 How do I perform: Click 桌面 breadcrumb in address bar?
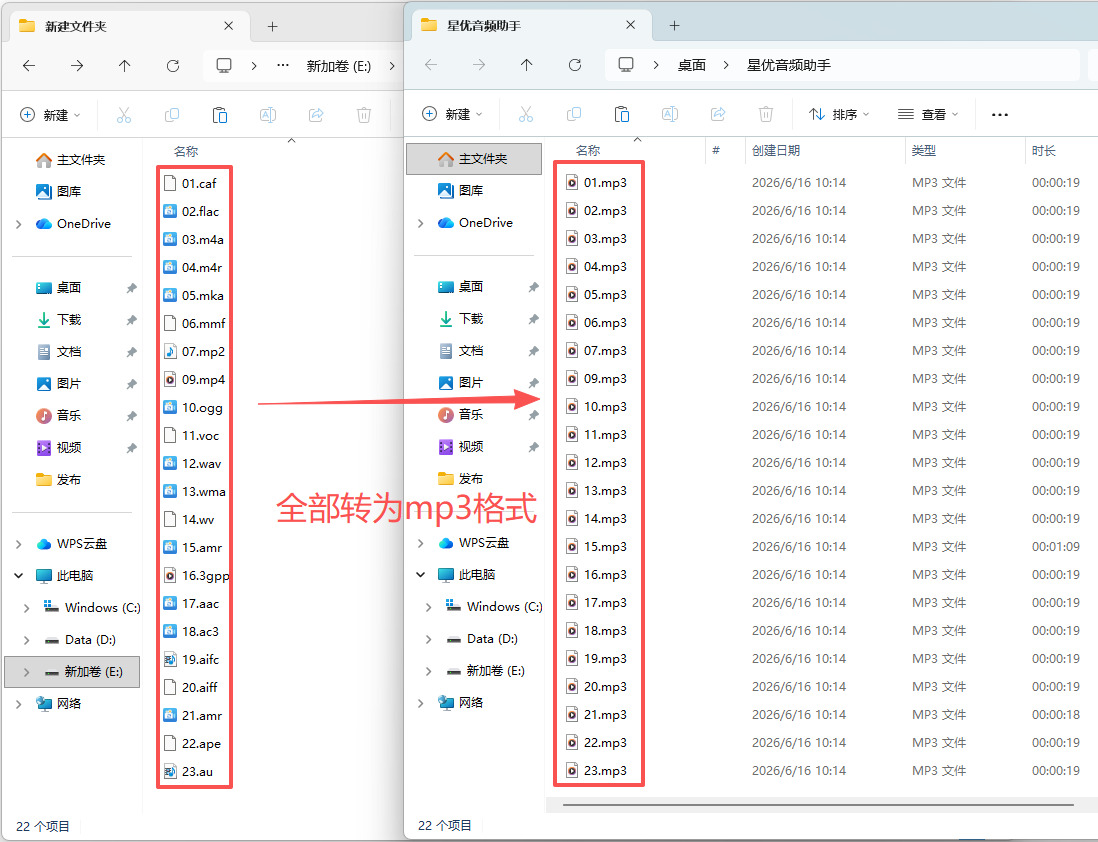point(691,65)
